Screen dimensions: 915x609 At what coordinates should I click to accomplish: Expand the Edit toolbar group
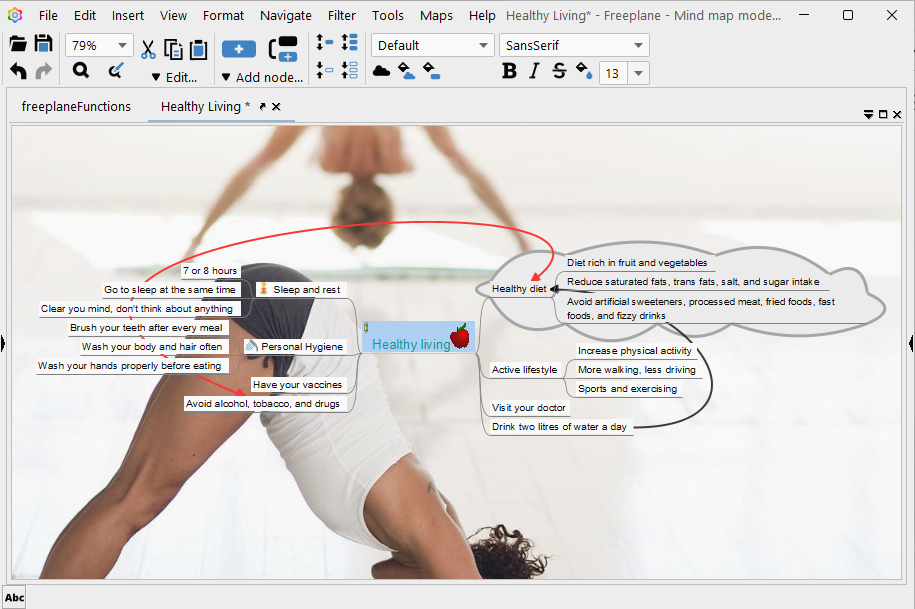pyautogui.click(x=174, y=77)
